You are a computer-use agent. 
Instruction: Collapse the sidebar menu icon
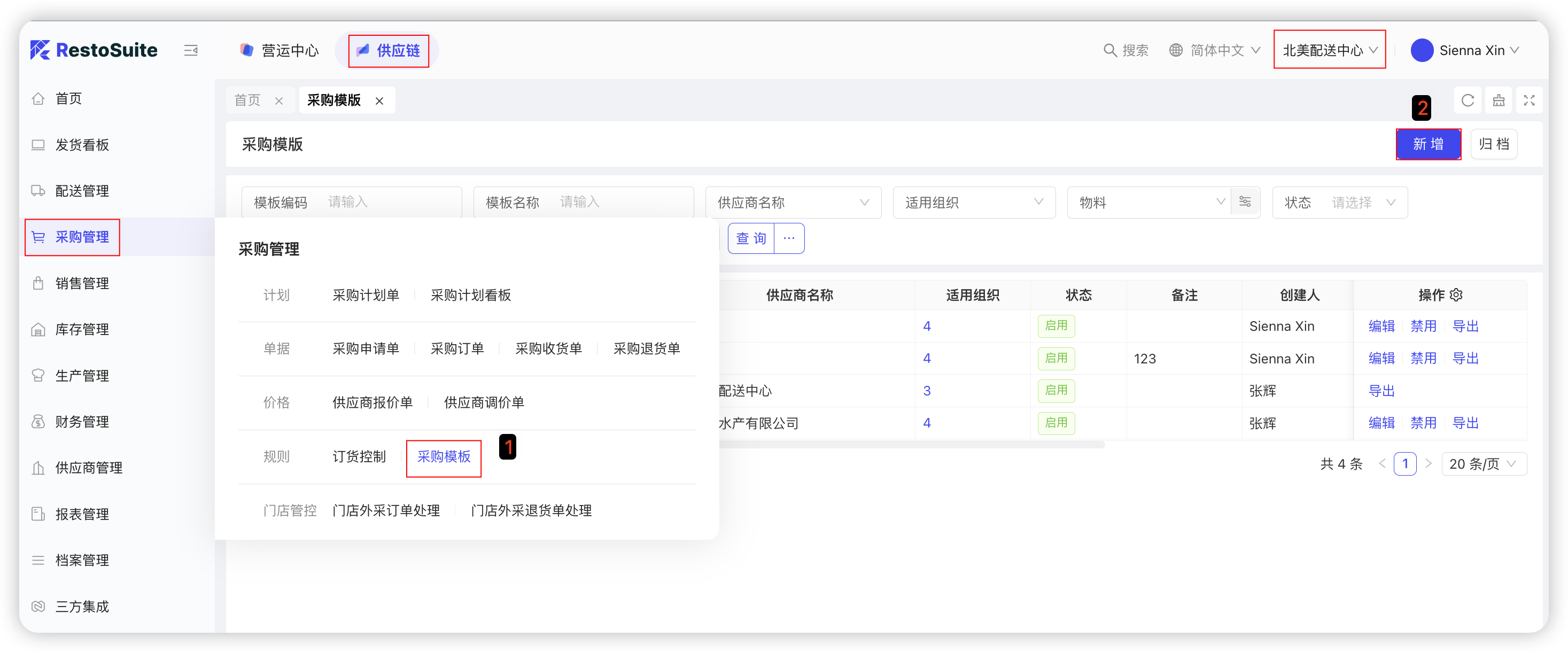click(x=190, y=51)
